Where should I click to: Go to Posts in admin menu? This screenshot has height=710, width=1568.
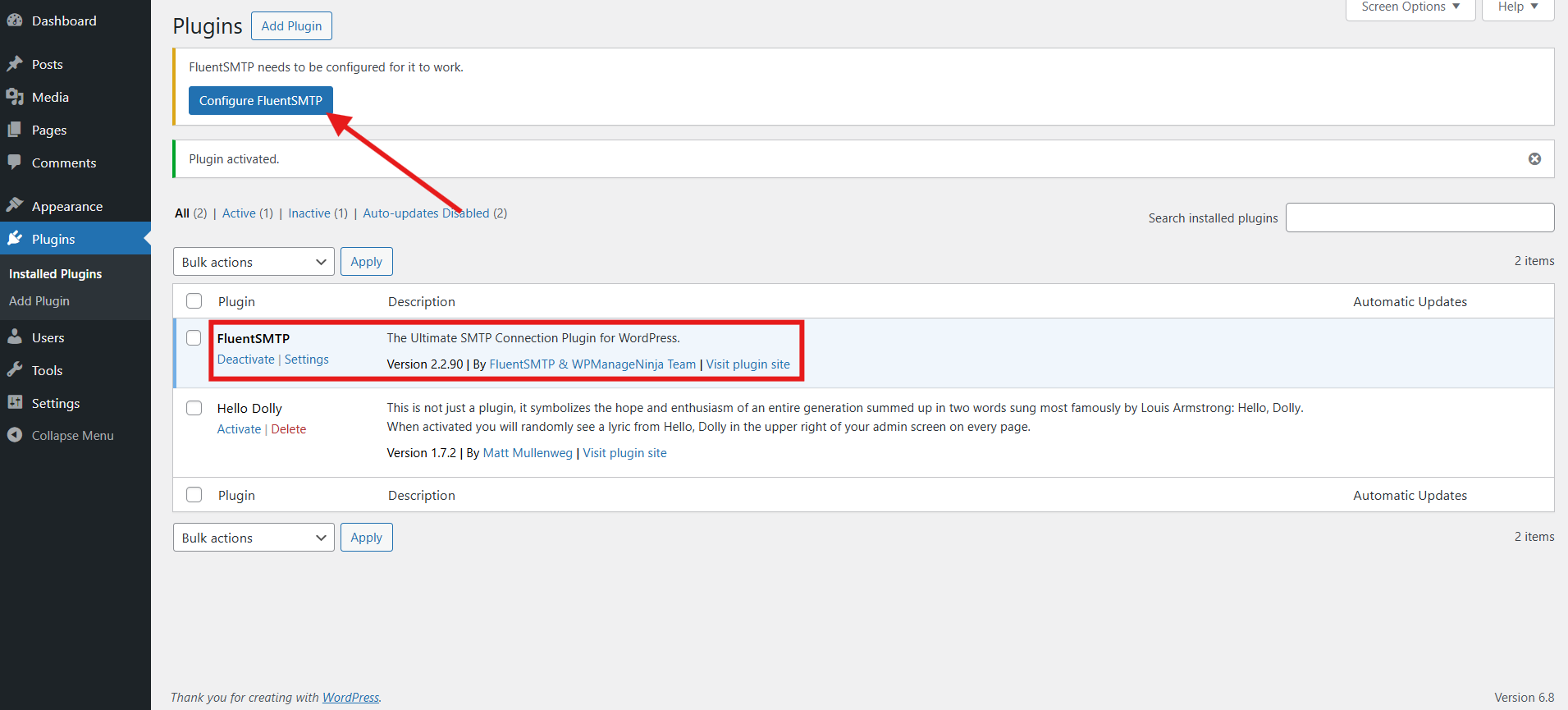[75, 64]
